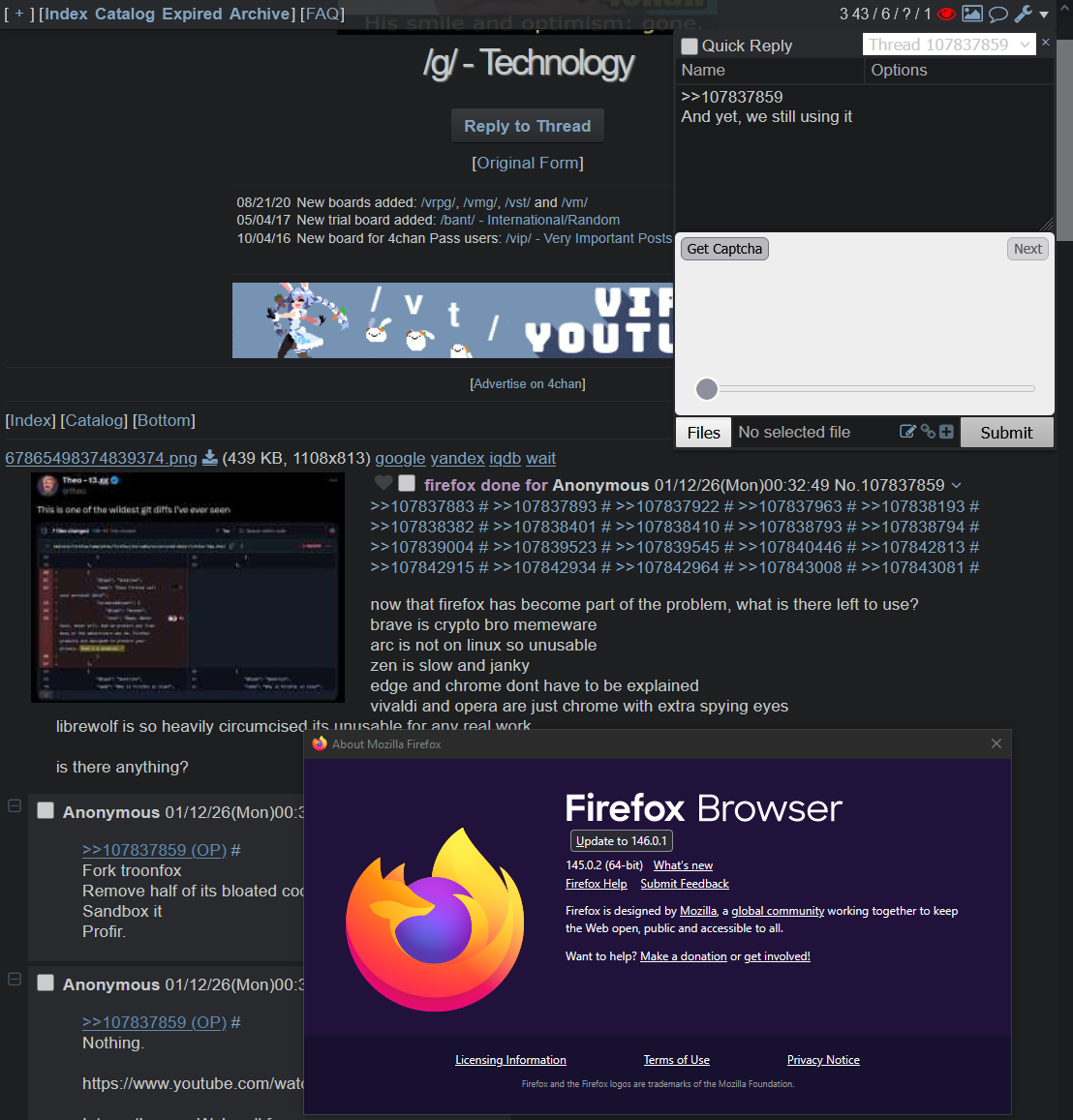Tick checkbox of the Nothing. reply
Screen dimensions: 1073x1120
click(x=46, y=983)
